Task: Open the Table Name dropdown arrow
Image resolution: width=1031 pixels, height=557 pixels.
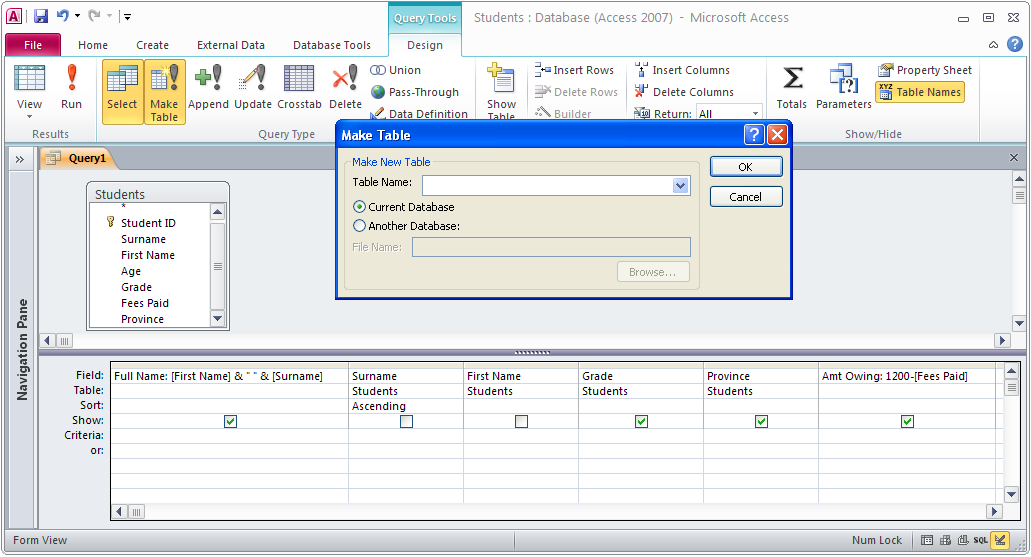Action: (681, 186)
